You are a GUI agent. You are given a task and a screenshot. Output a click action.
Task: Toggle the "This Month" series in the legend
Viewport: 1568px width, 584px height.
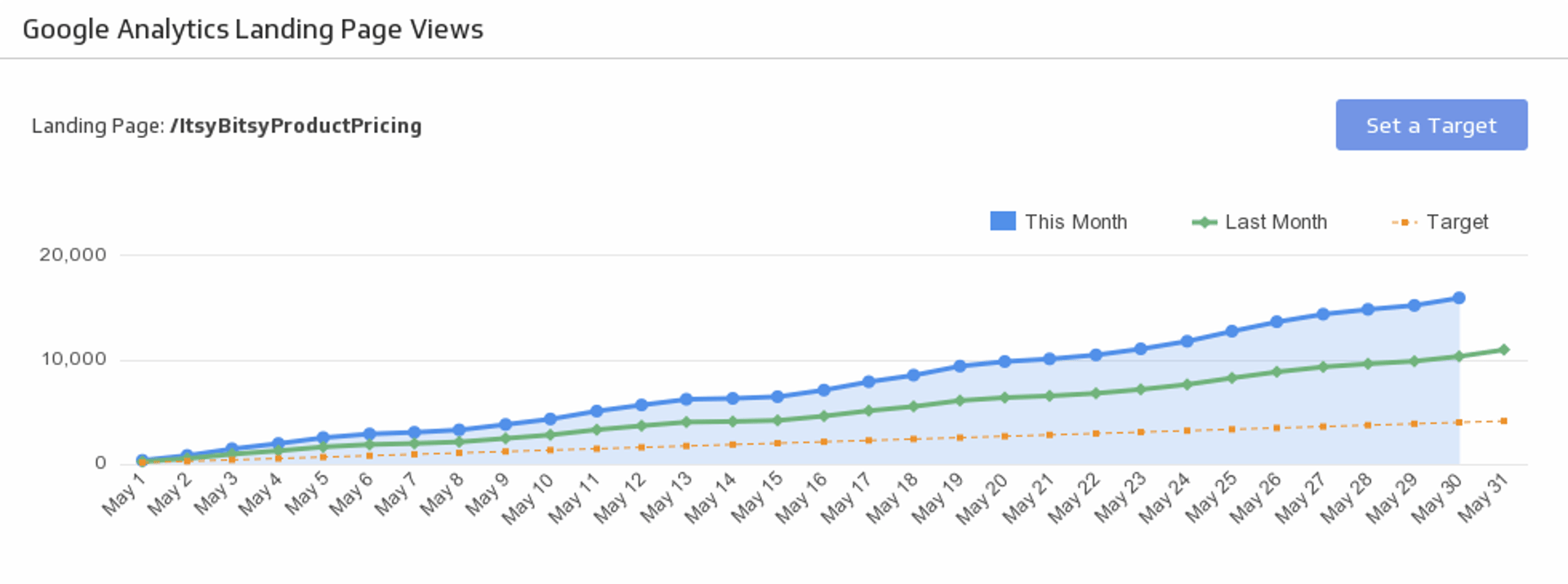1076,221
